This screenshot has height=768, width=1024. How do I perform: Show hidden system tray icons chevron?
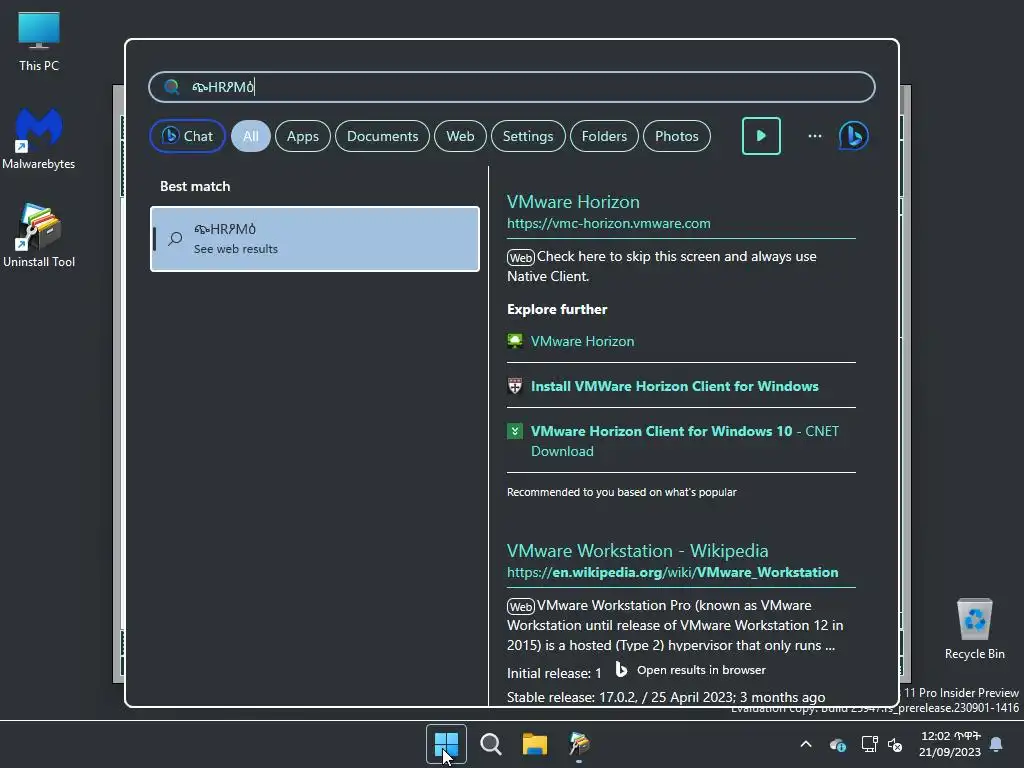806,744
